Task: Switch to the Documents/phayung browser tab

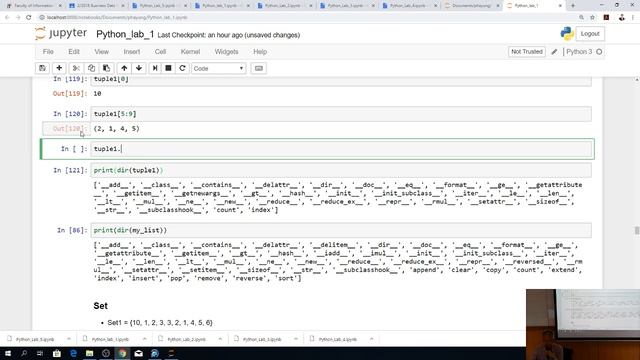Action: (x=471, y=6)
